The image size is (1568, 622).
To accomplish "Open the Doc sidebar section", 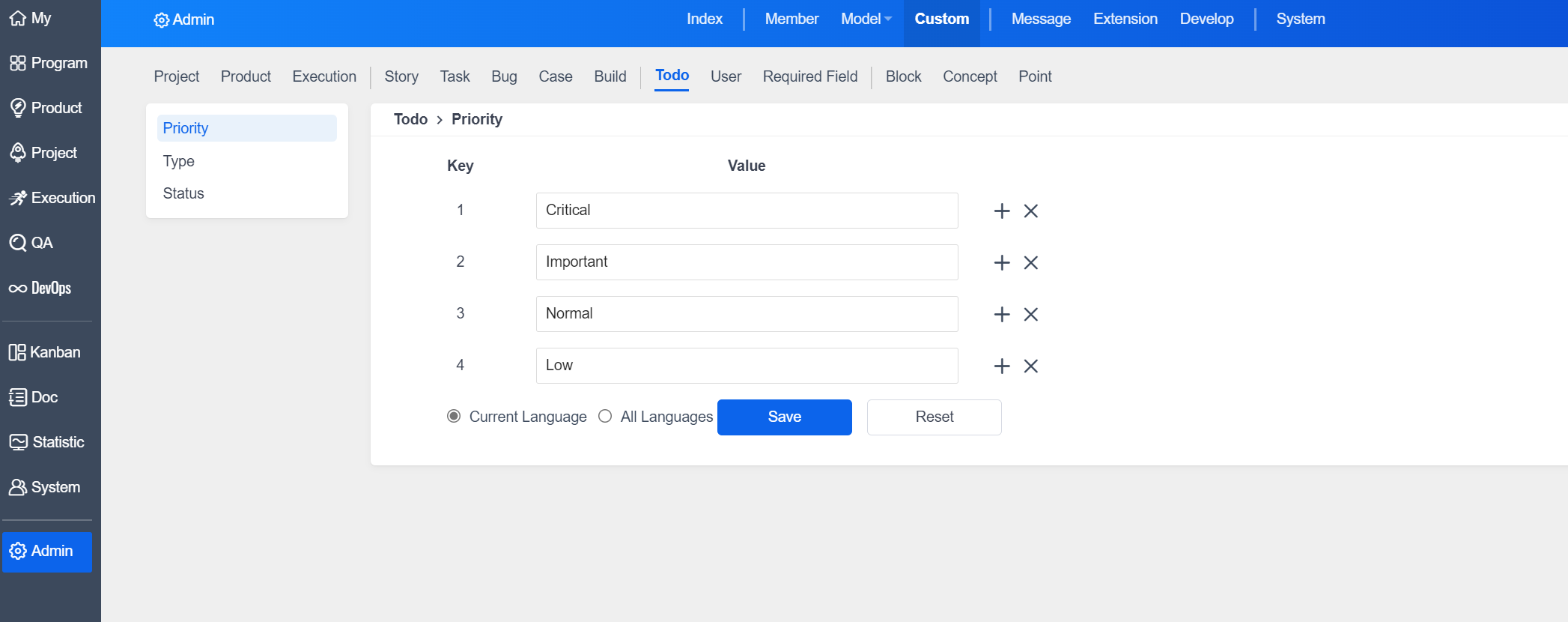I will pos(34,397).
